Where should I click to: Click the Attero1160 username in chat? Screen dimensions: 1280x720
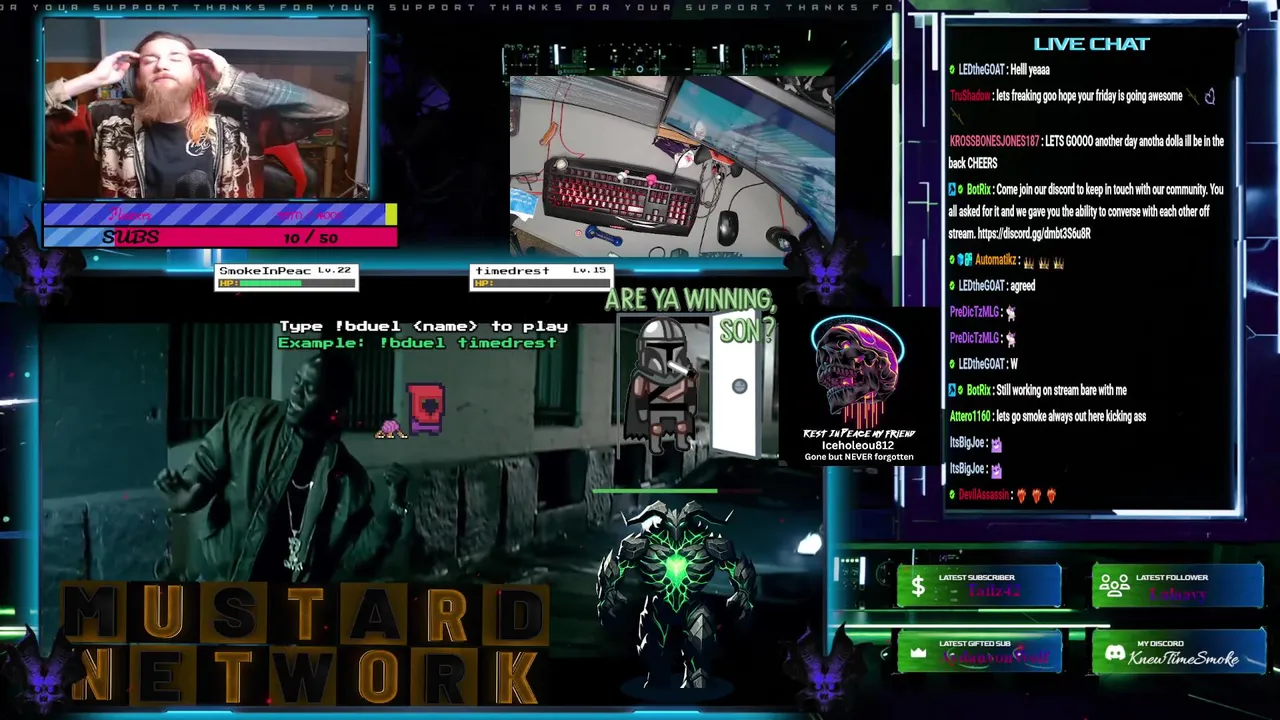point(971,416)
